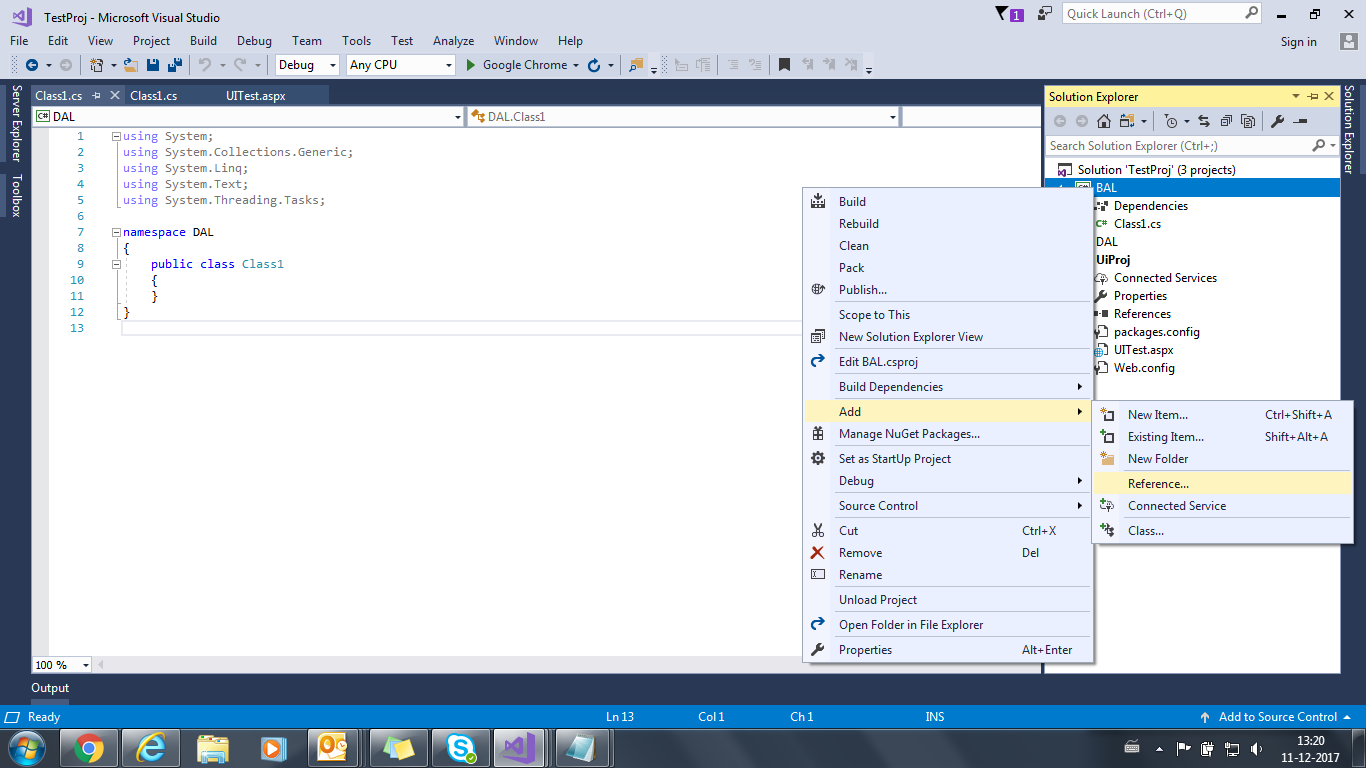This screenshot has height=768, width=1366.
Task: Click the Home icon in Solution Explorer
Action: click(1104, 120)
